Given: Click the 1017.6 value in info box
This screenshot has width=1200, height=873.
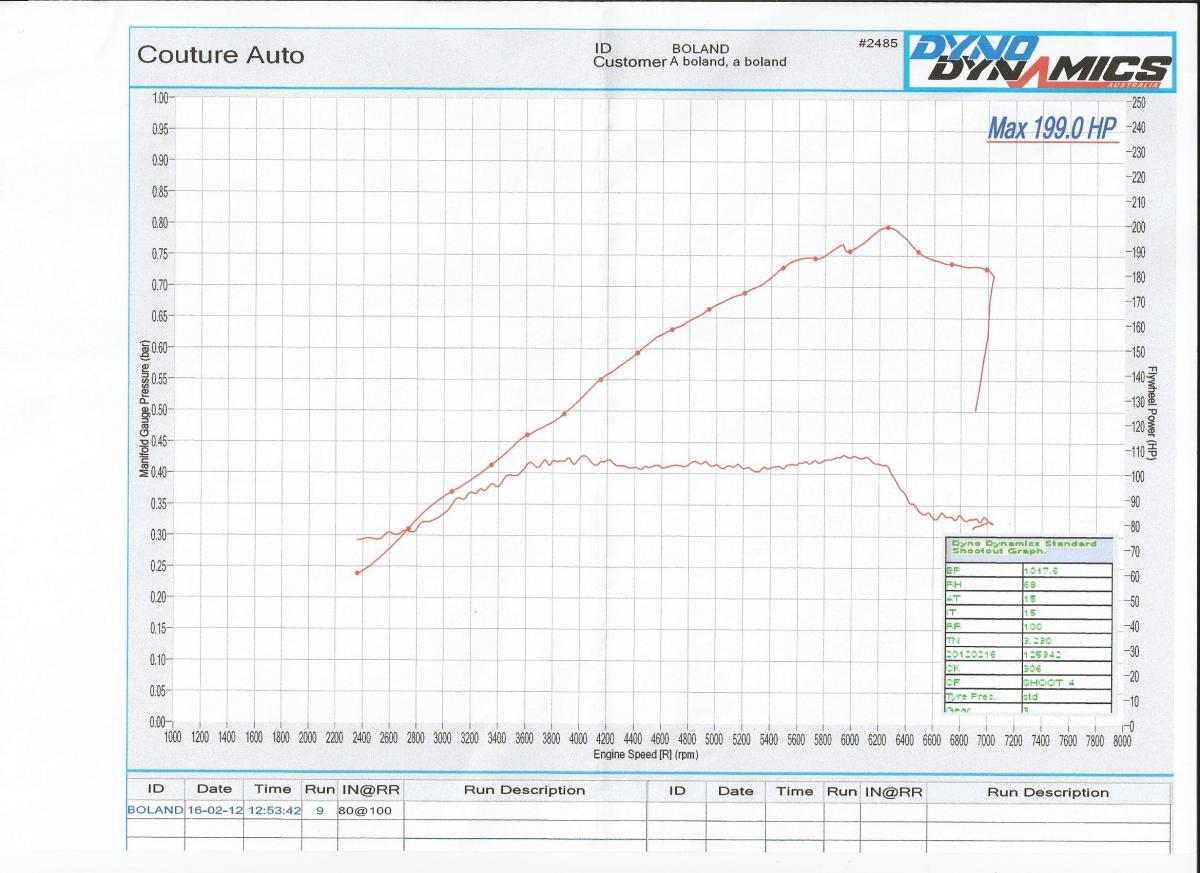Looking at the screenshot, I should coord(1041,571).
